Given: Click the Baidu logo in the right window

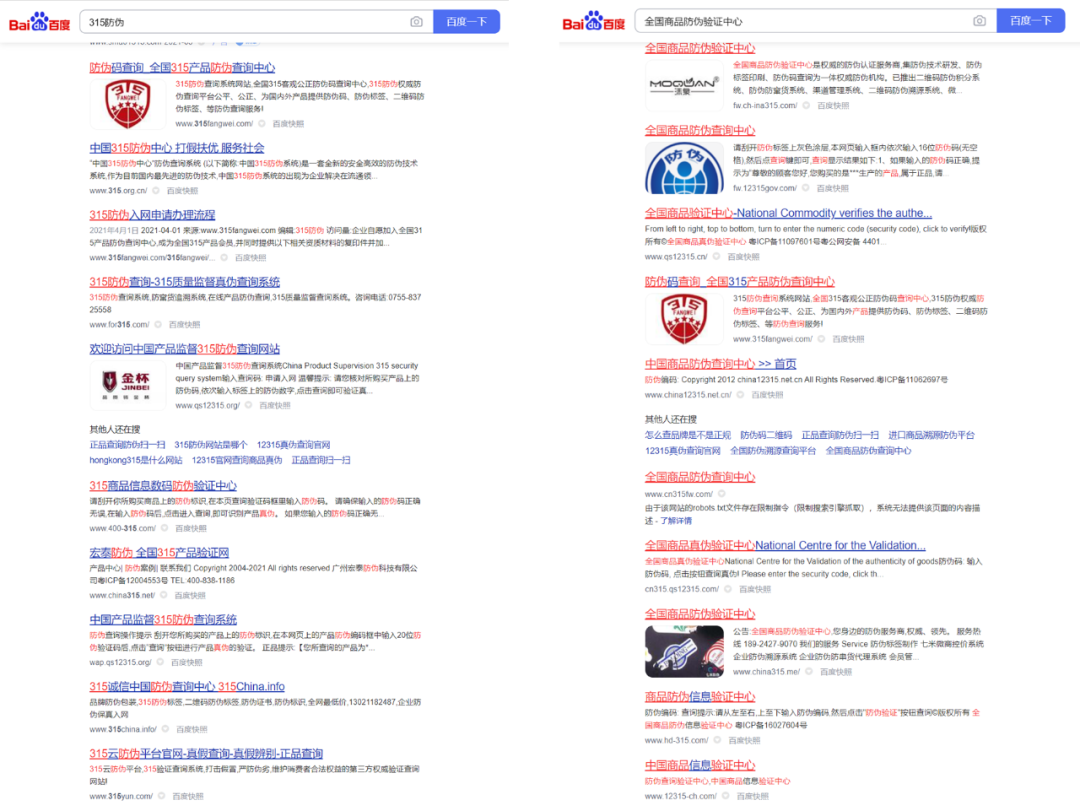Looking at the screenshot, I should [594, 21].
